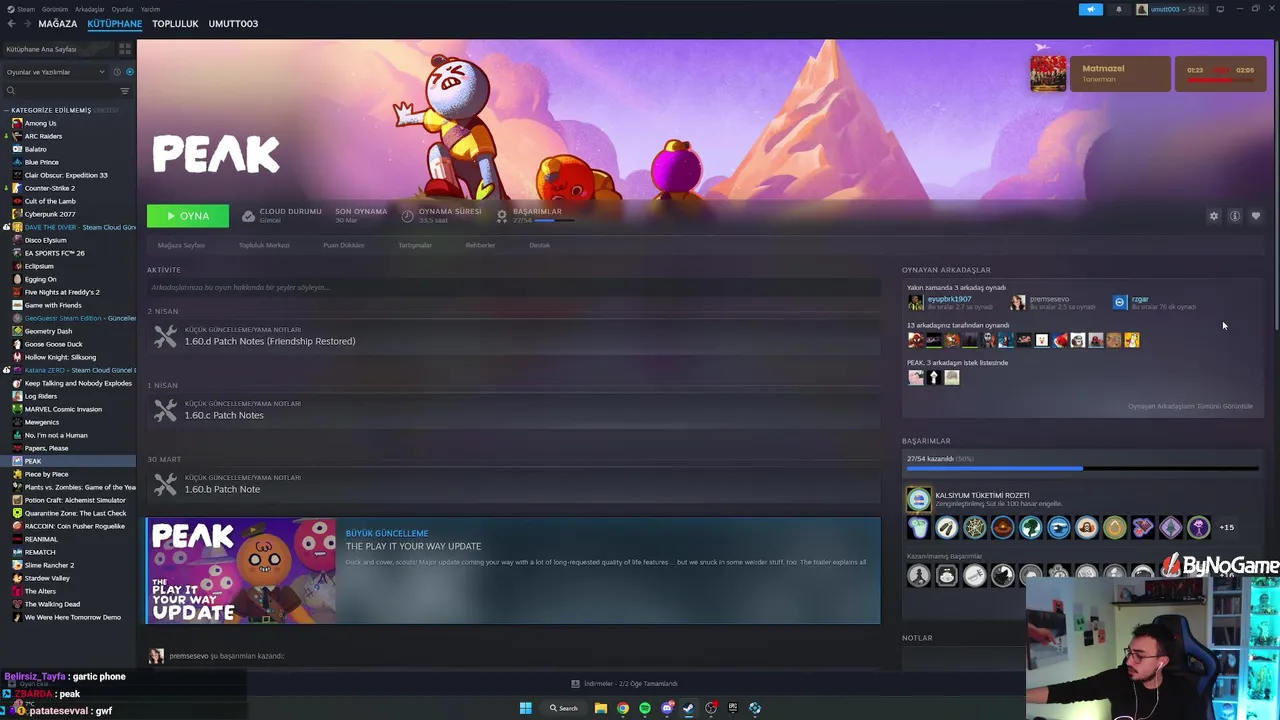Select Disco Elysium in the library
This screenshot has width=1280, height=720.
click(45, 240)
